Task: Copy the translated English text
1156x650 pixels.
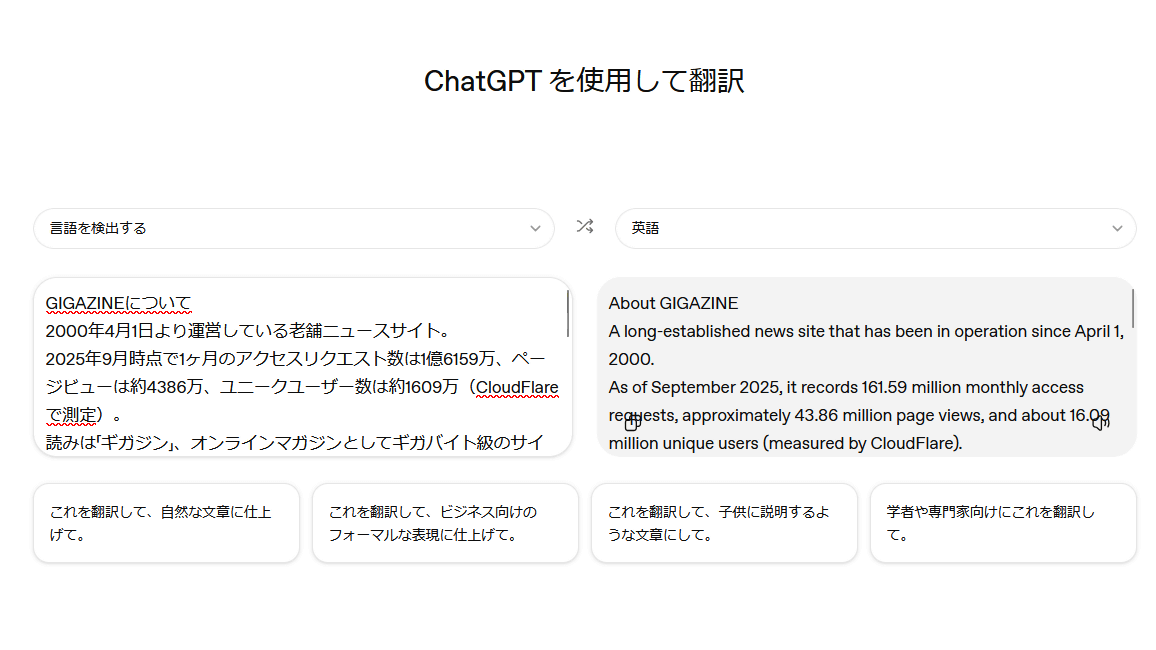Action: (632, 423)
